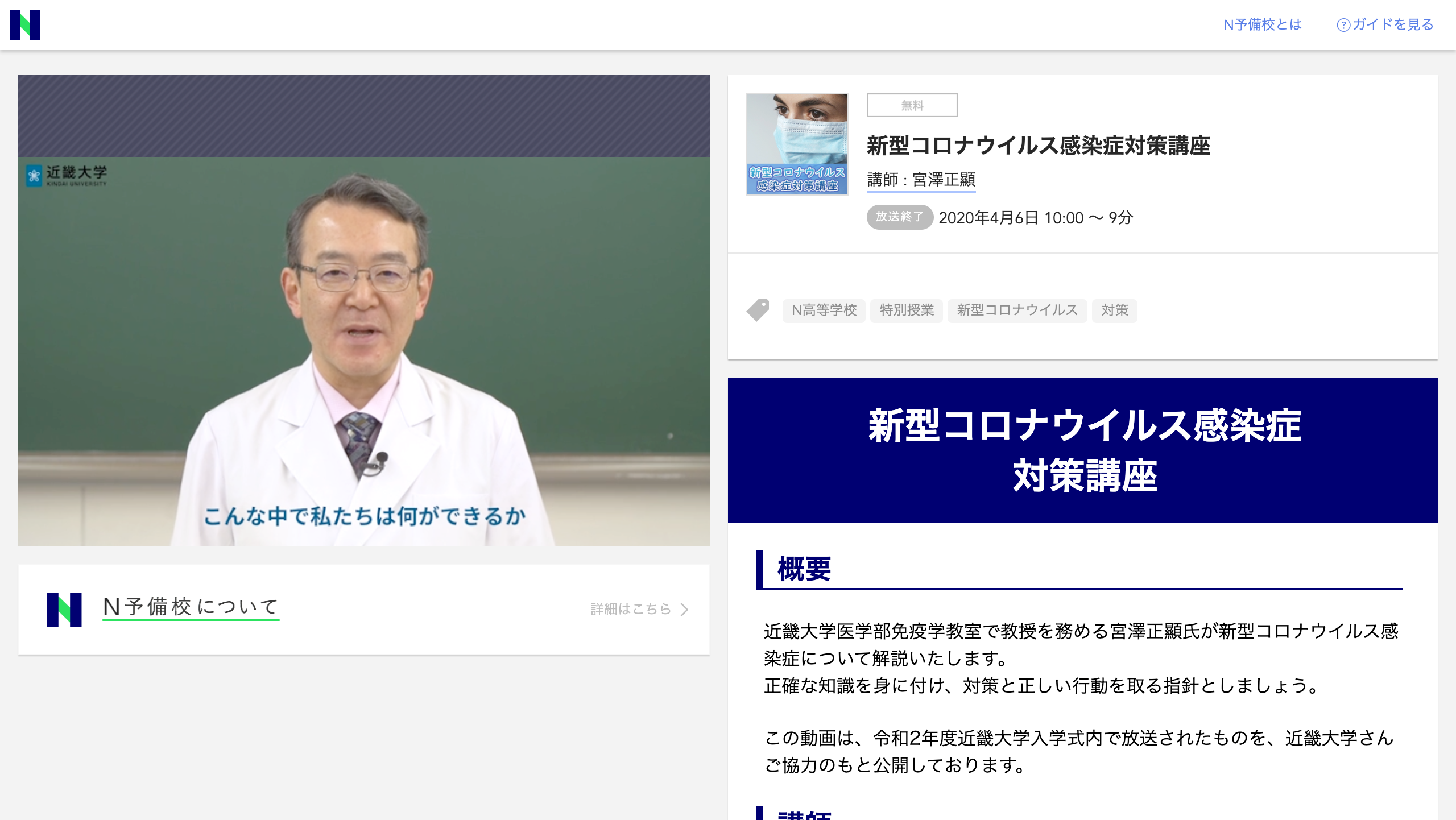Click the question mark guide icon
Image resolution: width=1456 pixels, height=820 pixels.
(1343, 25)
